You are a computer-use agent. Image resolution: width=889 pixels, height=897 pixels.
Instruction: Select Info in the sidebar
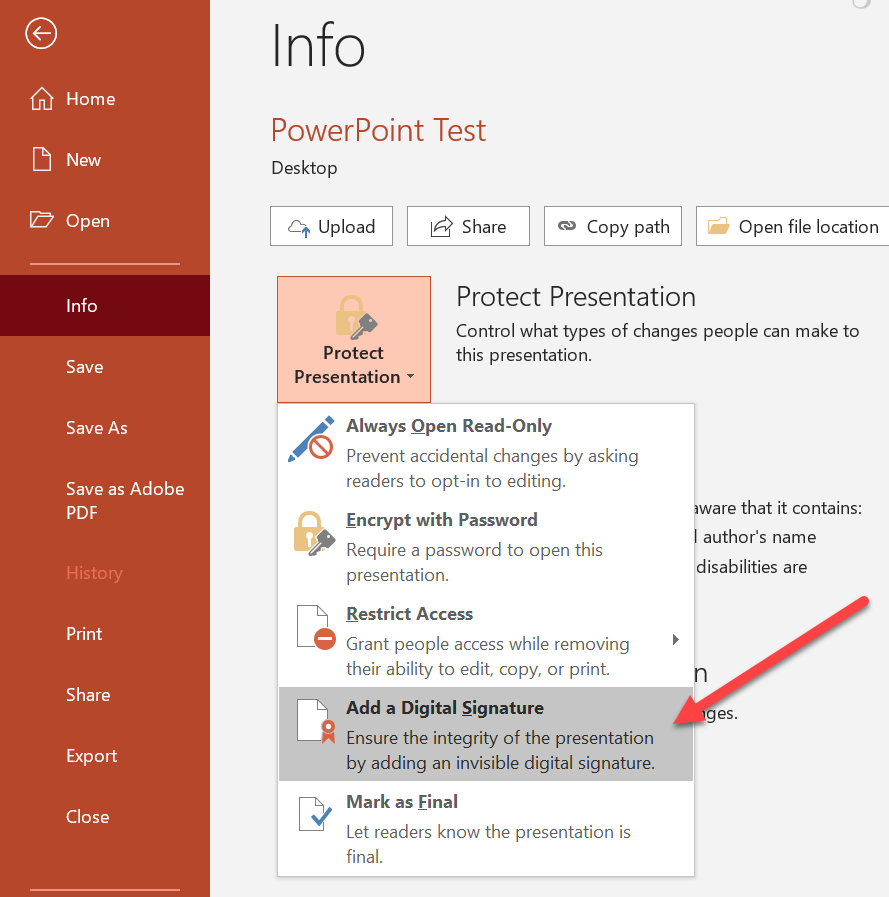tap(82, 306)
